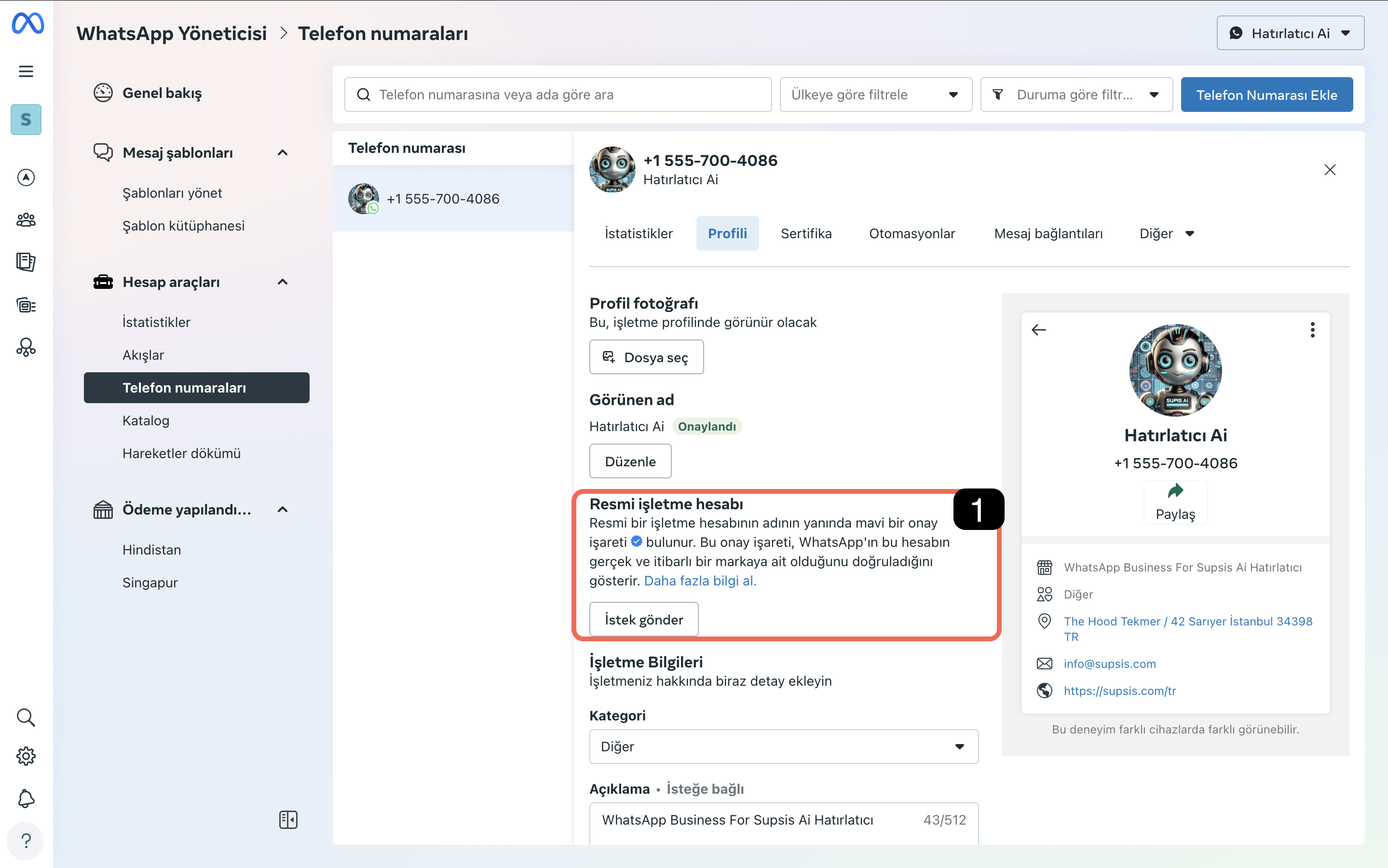1388x868 pixels.
Task: Click into the Açıklama description field
Action: [x=784, y=823]
